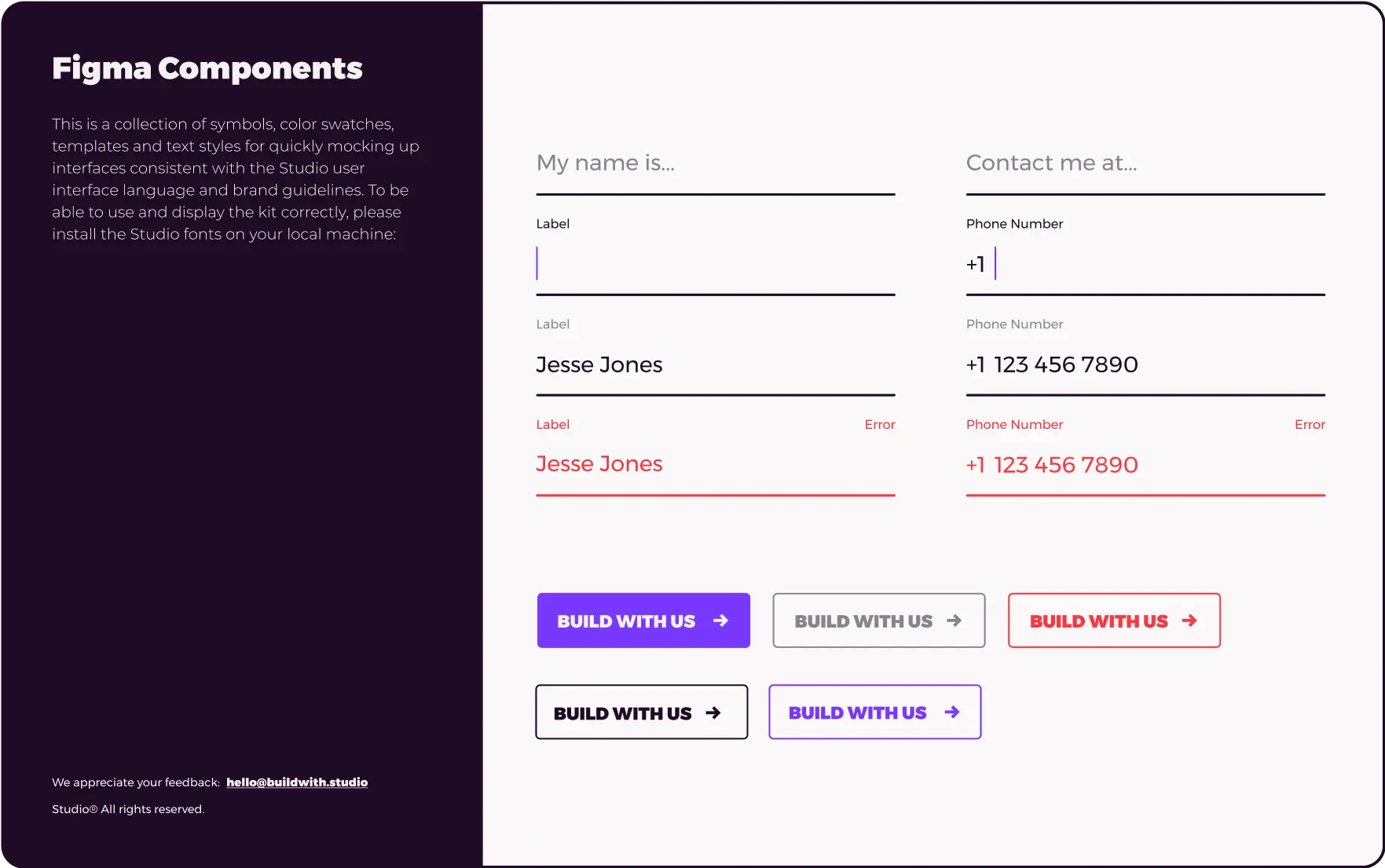Viewport: 1385px width, 868px height.
Task: Click the Figma Components heading
Action: pos(207,68)
